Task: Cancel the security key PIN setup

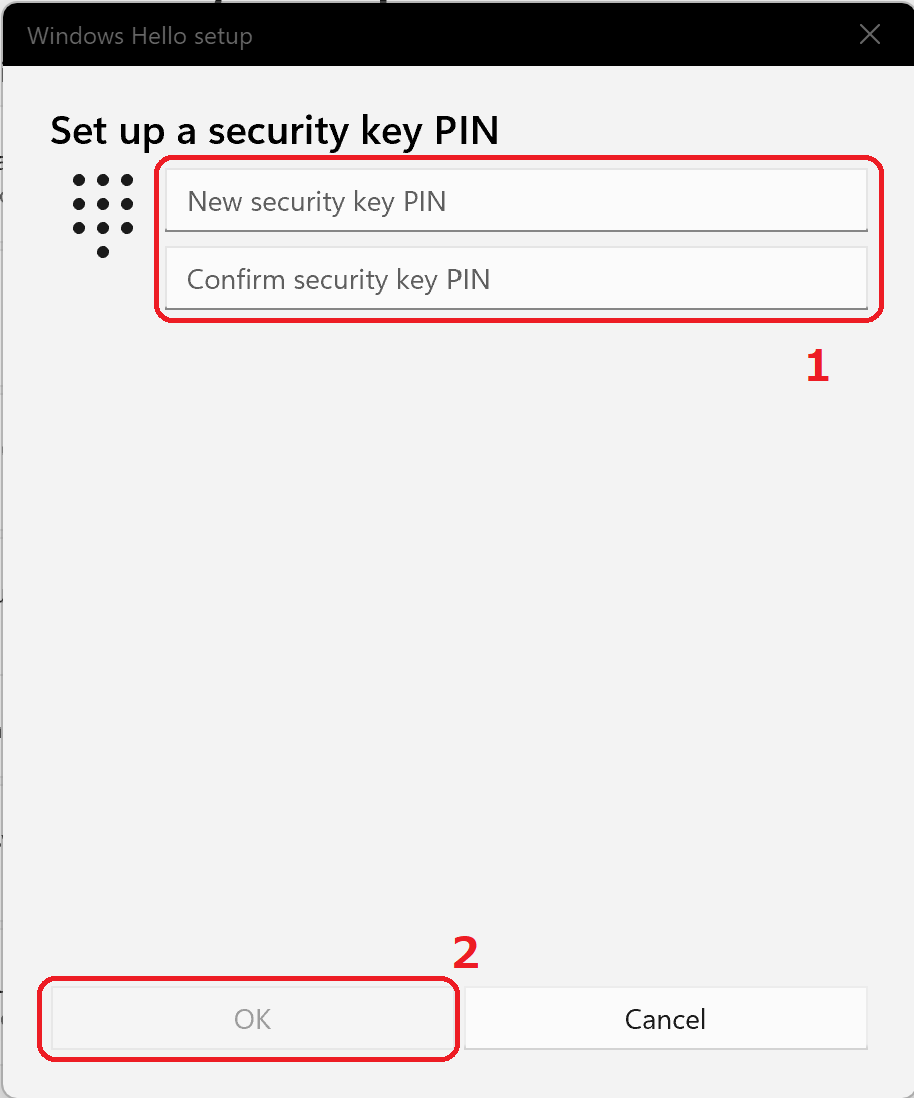Action: (665, 1019)
